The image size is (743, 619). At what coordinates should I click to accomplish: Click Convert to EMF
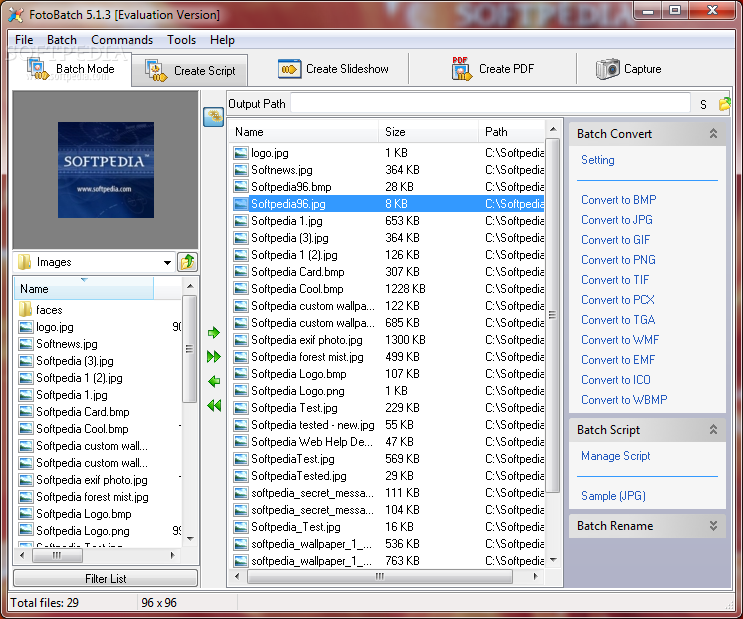(x=618, y=360)
